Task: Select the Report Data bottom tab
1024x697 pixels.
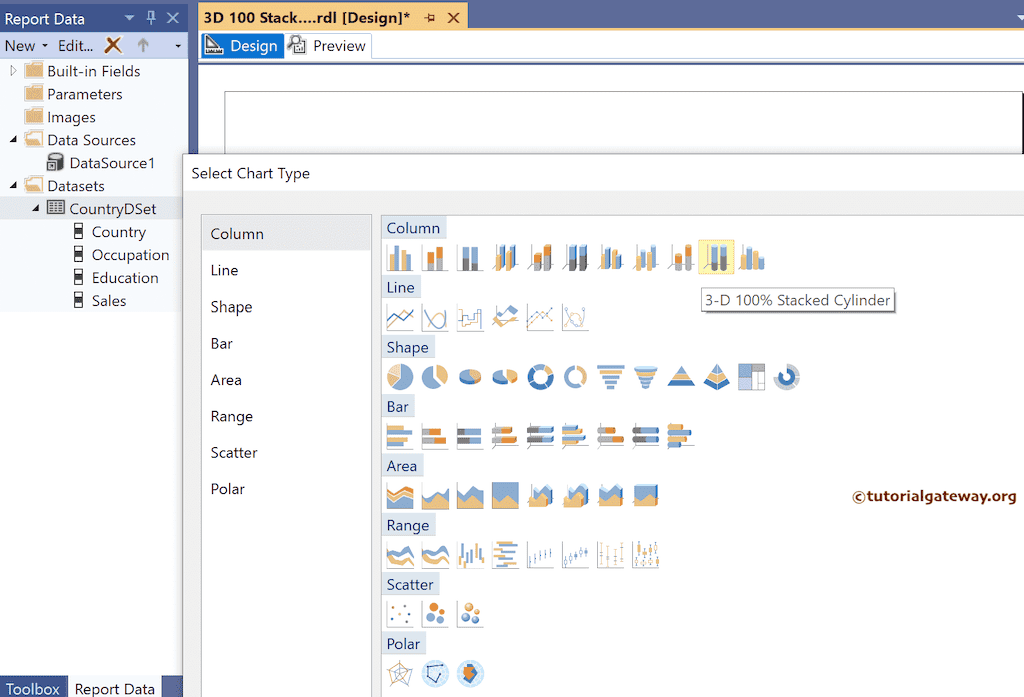Action: pos(114,688)
